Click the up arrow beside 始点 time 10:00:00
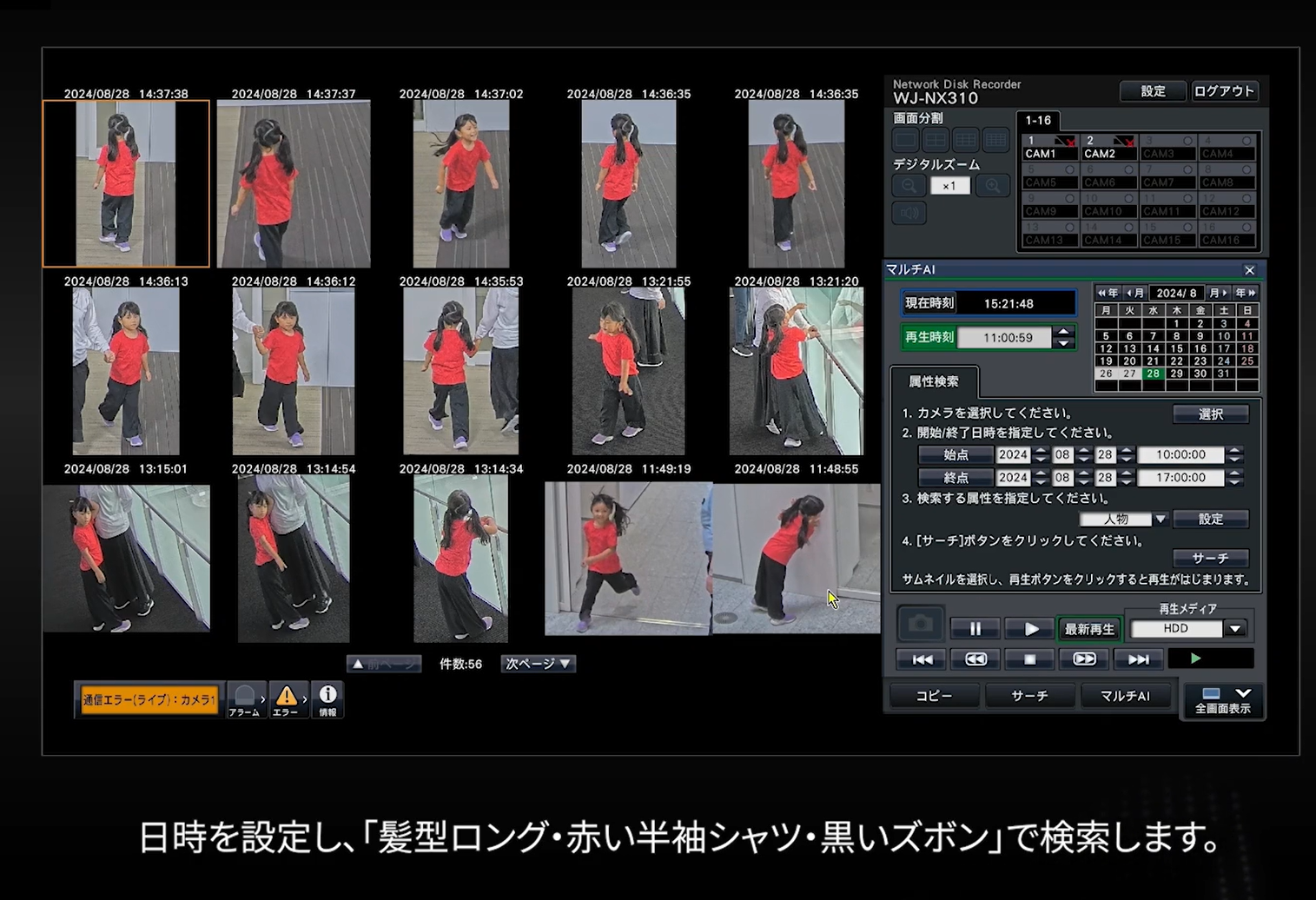The width and height of the screenshot is (1316, 900). [x=1234, y=450]
